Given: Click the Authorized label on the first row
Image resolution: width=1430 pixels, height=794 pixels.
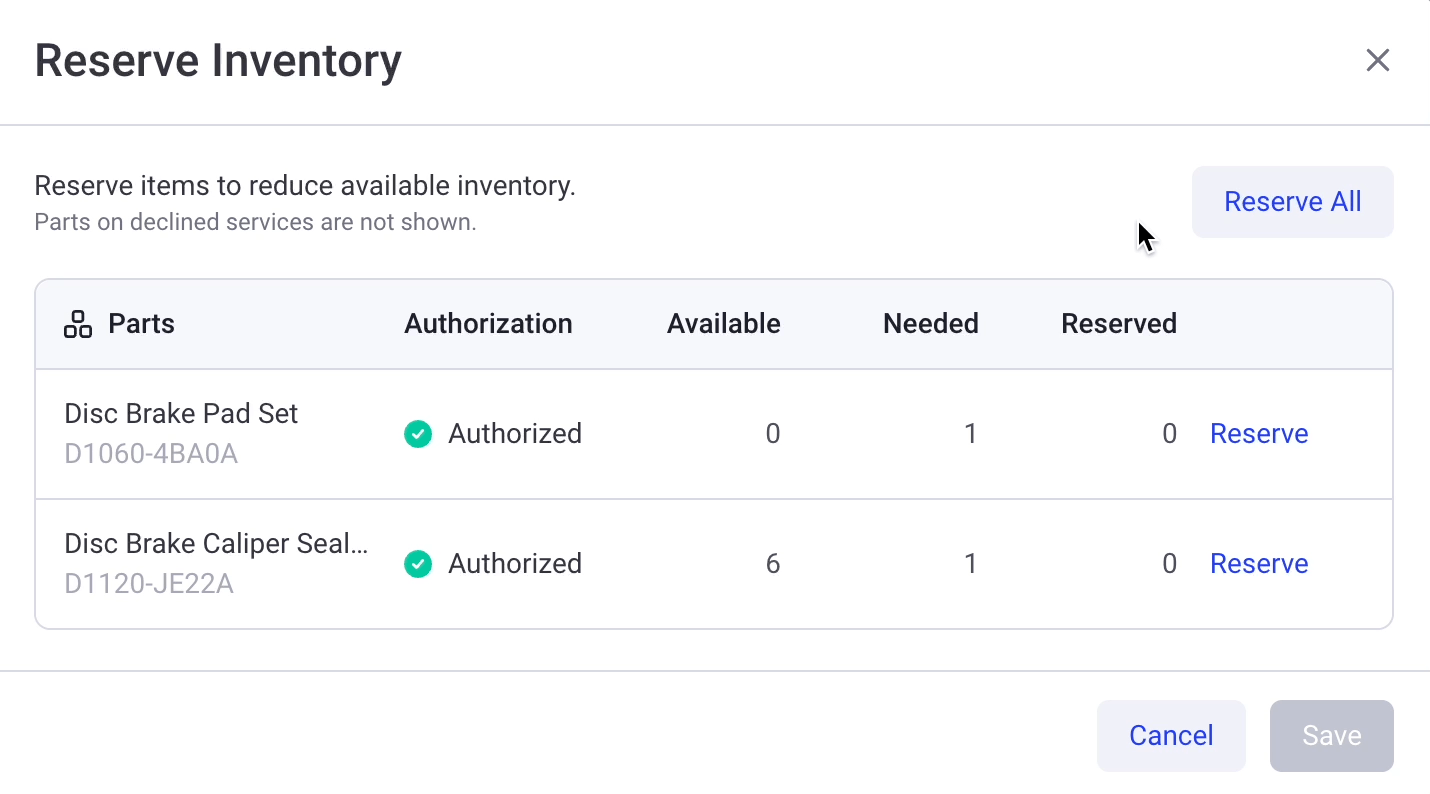Looking at the screenshot, I should [x=515, y=434].
